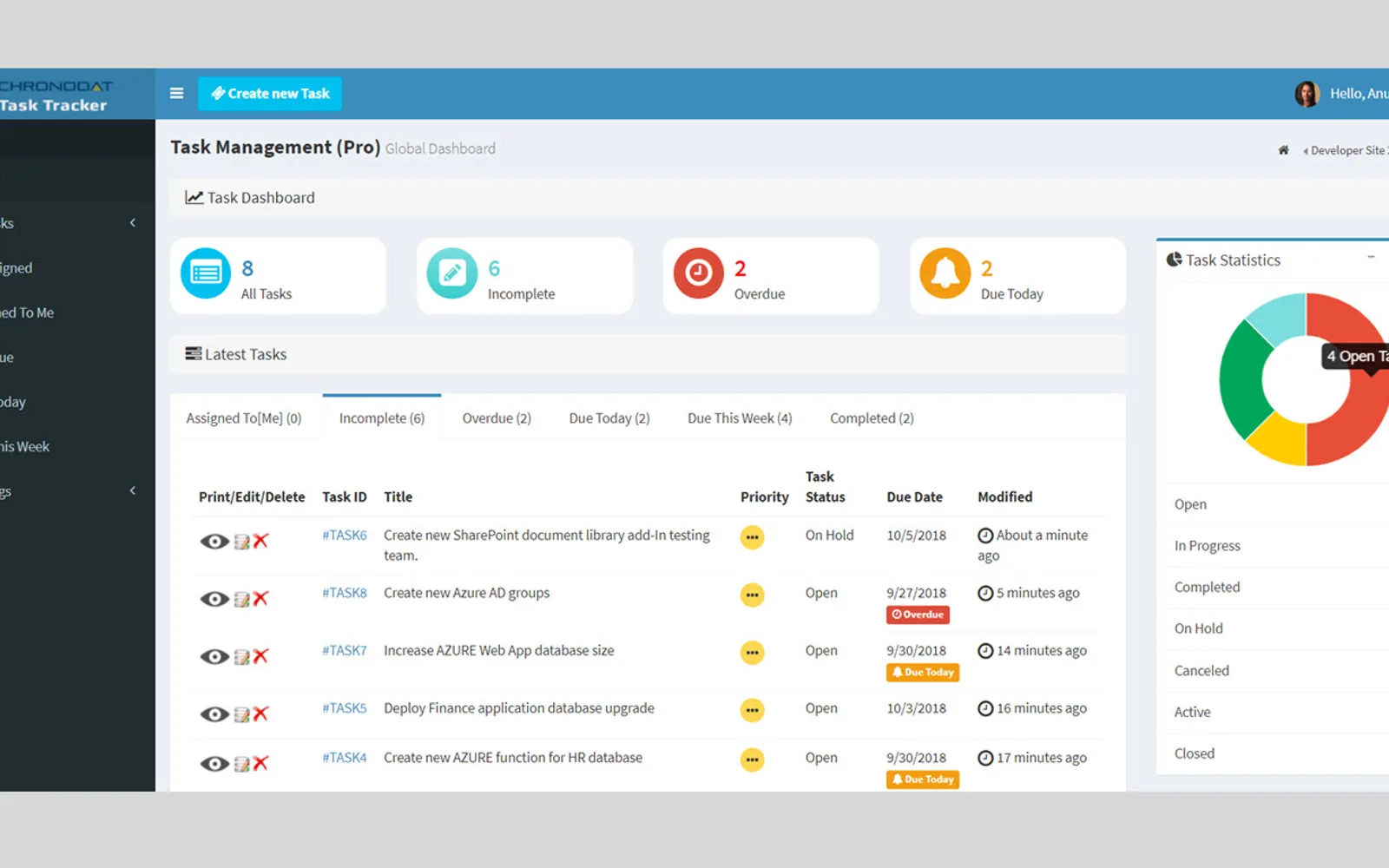Select 'In Progress' in statistics list

pyautogui.click(x=1208, y=546)
